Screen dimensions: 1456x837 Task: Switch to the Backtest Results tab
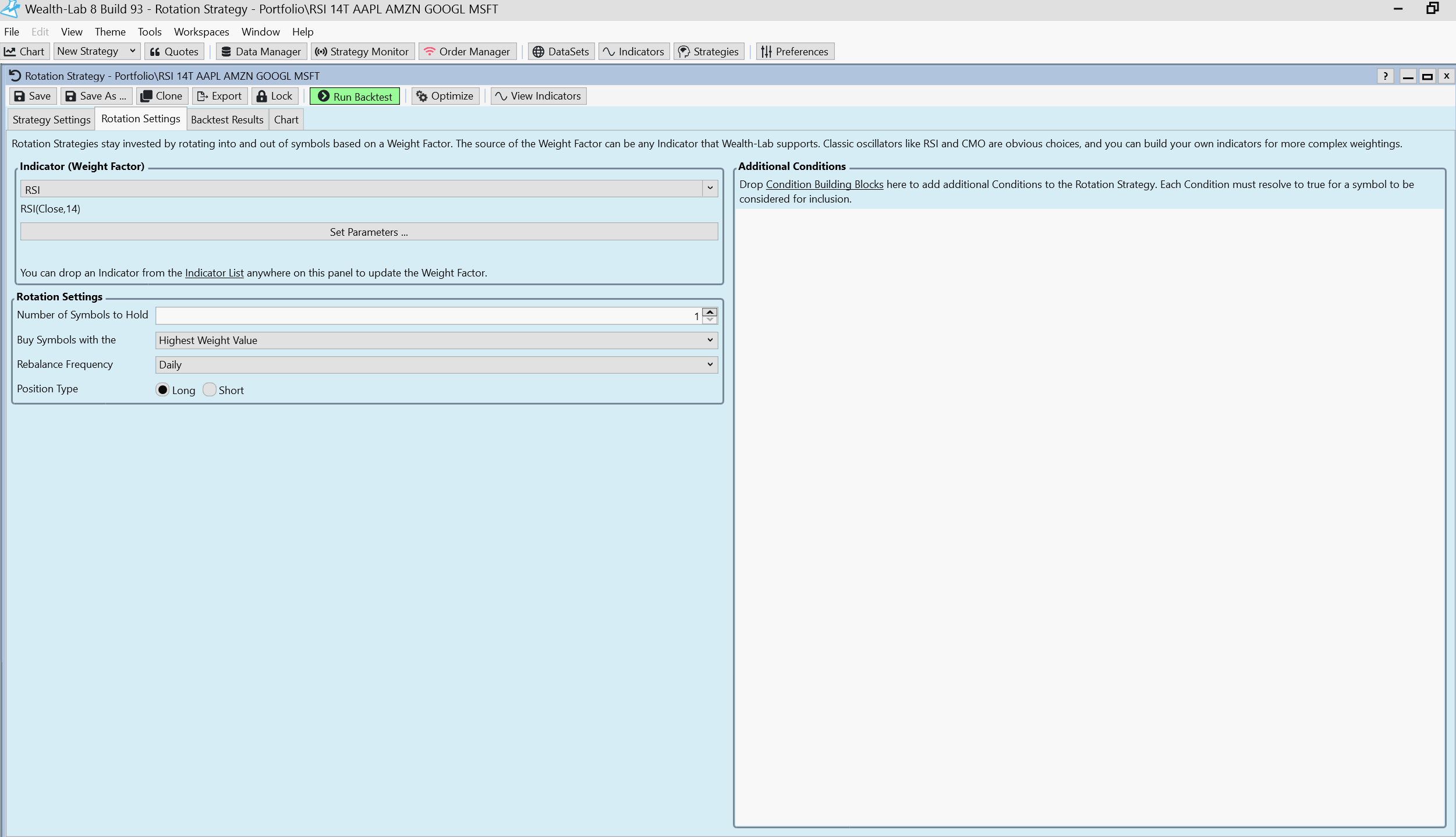pos(227,120)
